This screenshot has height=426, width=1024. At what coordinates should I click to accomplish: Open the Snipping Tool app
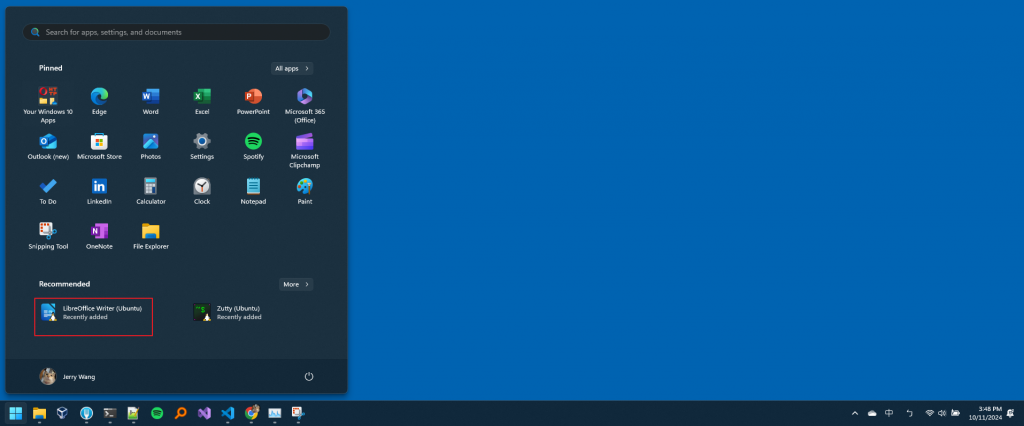tap(48, 236)
